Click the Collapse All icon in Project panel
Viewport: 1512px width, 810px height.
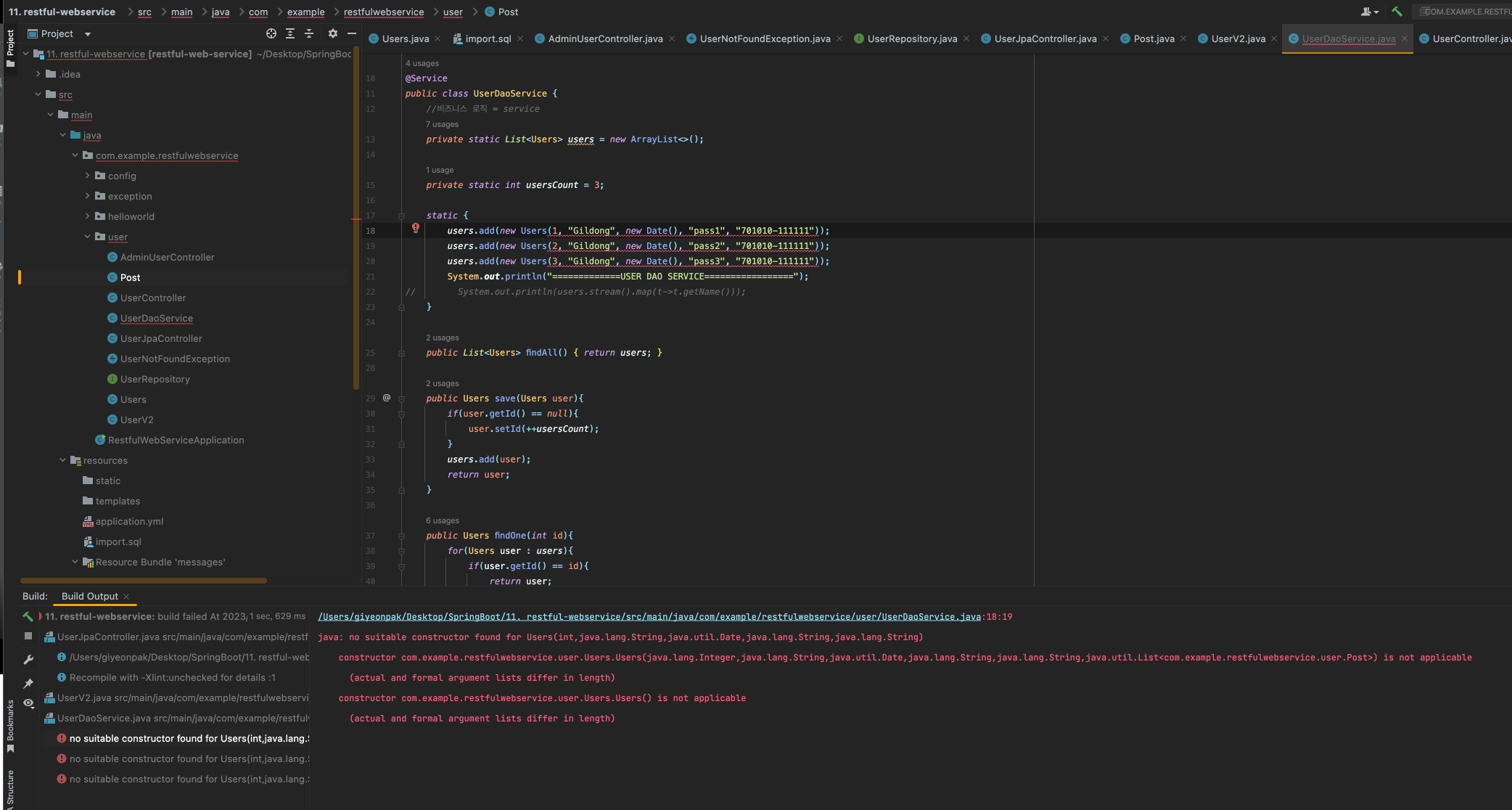pyautogui.click(x=309, y=33)
